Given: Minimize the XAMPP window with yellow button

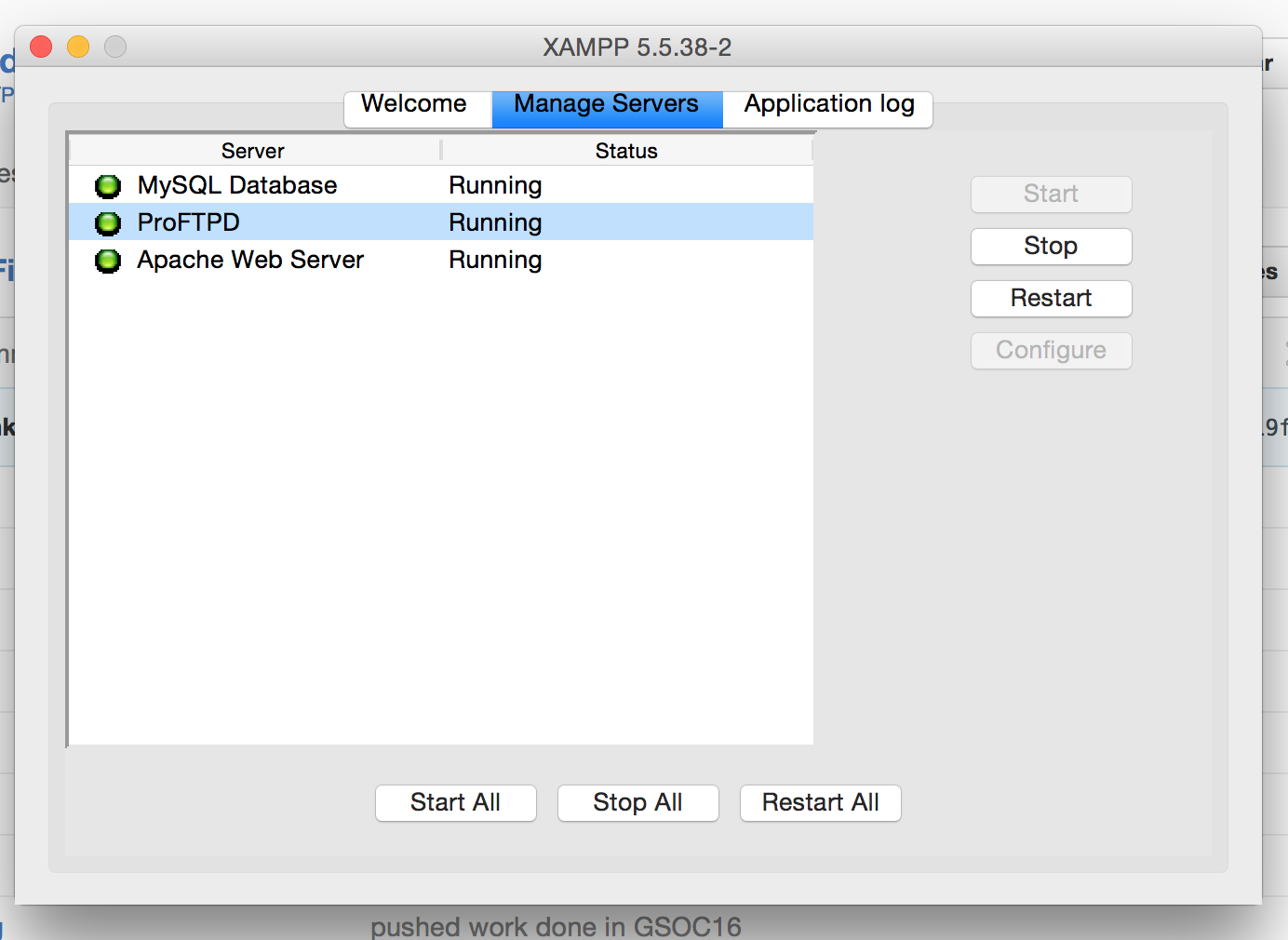Looking at the screenshot, I should (78, 47).
